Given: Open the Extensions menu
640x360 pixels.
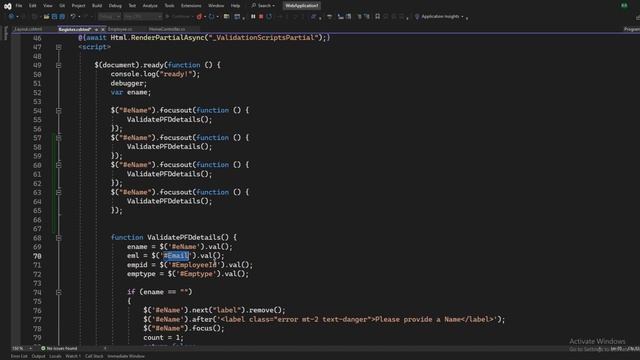Looking at the screenshot, I should [191, 6].
